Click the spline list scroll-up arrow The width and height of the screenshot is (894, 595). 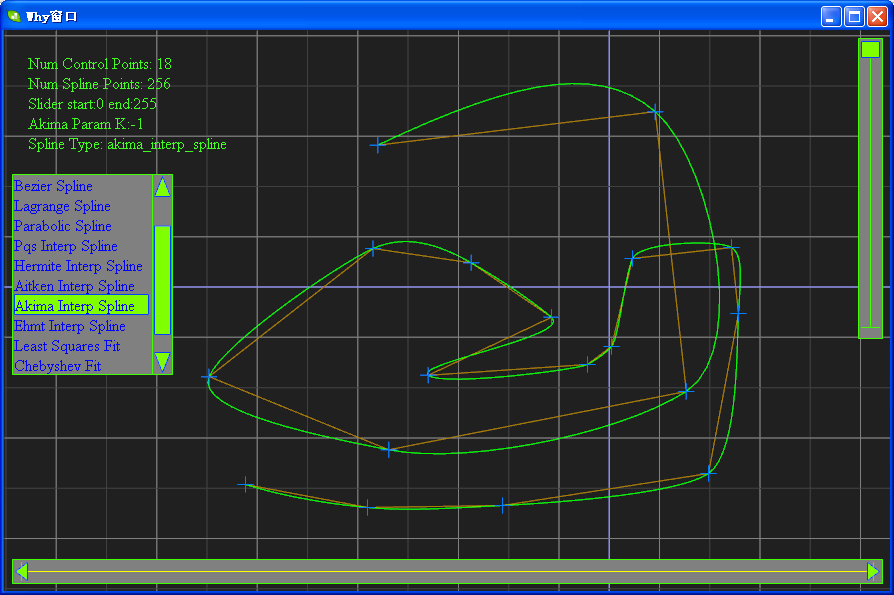162,187
